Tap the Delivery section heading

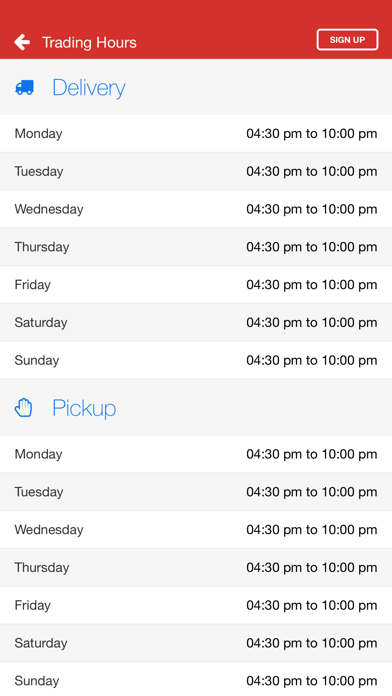coord(89,87)
